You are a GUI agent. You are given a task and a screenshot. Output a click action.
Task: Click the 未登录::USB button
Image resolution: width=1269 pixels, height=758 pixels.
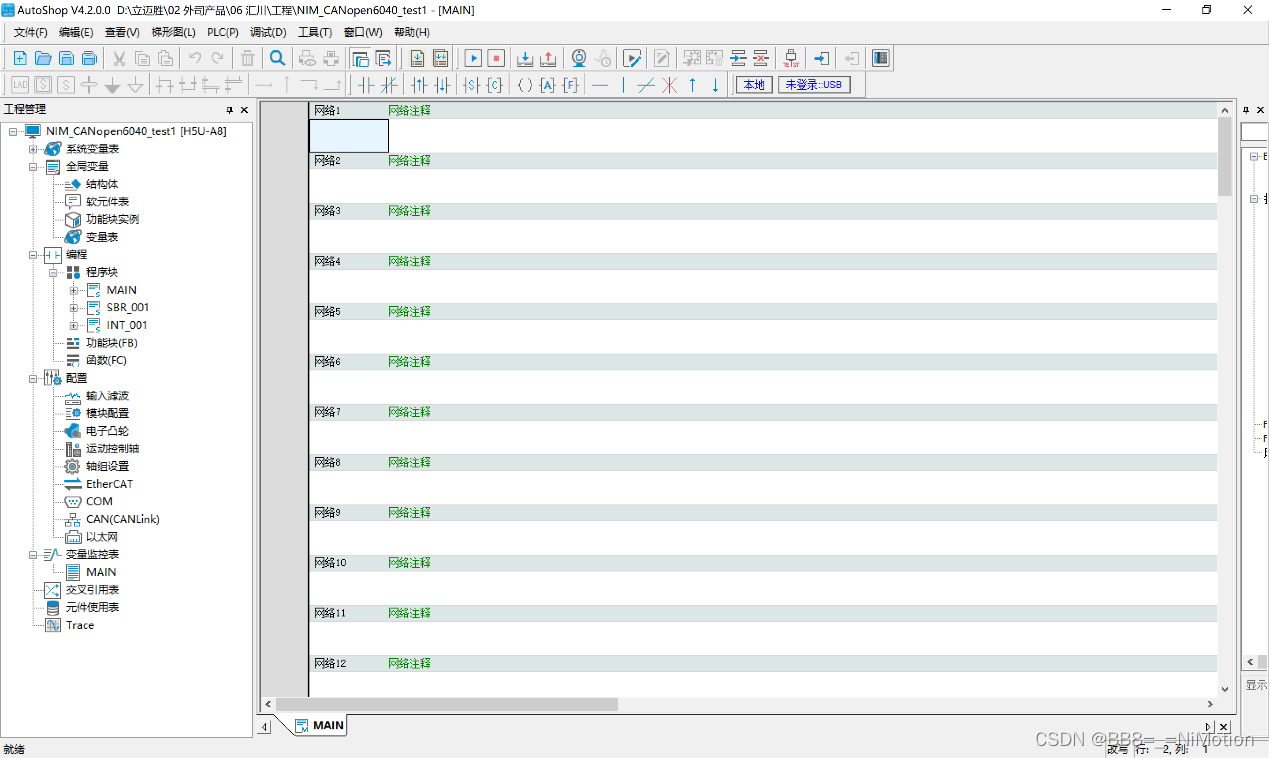pyautogui.click(x=814, y=85)
